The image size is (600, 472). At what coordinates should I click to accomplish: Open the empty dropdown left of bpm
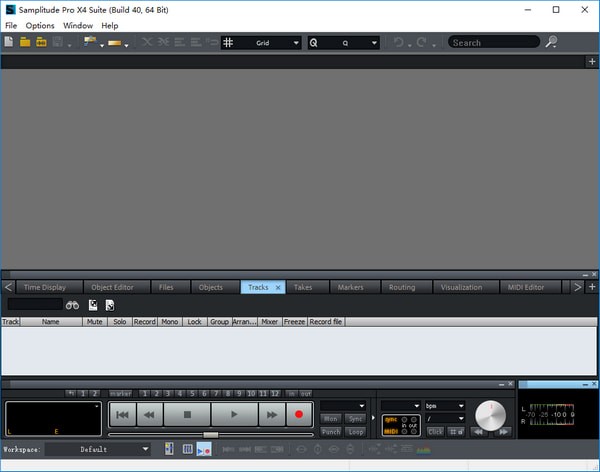pos(401,406)
